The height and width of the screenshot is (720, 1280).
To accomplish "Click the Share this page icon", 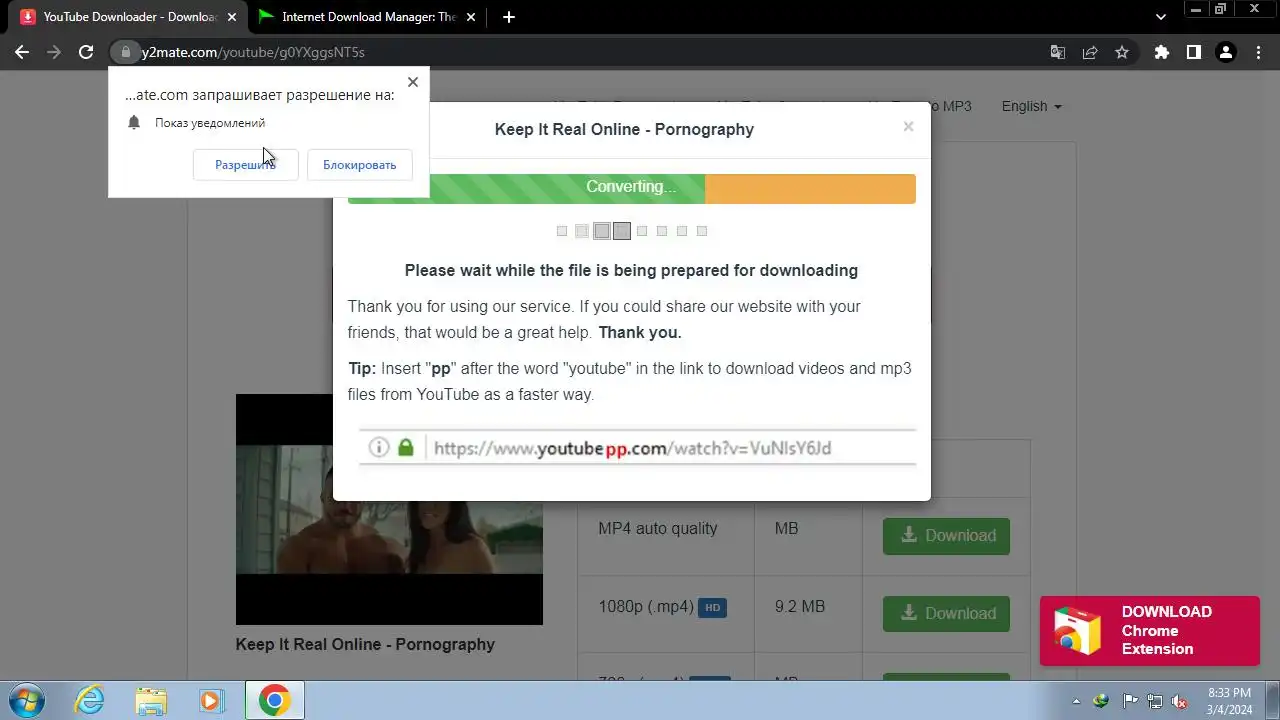I will tap(1090, 52).
